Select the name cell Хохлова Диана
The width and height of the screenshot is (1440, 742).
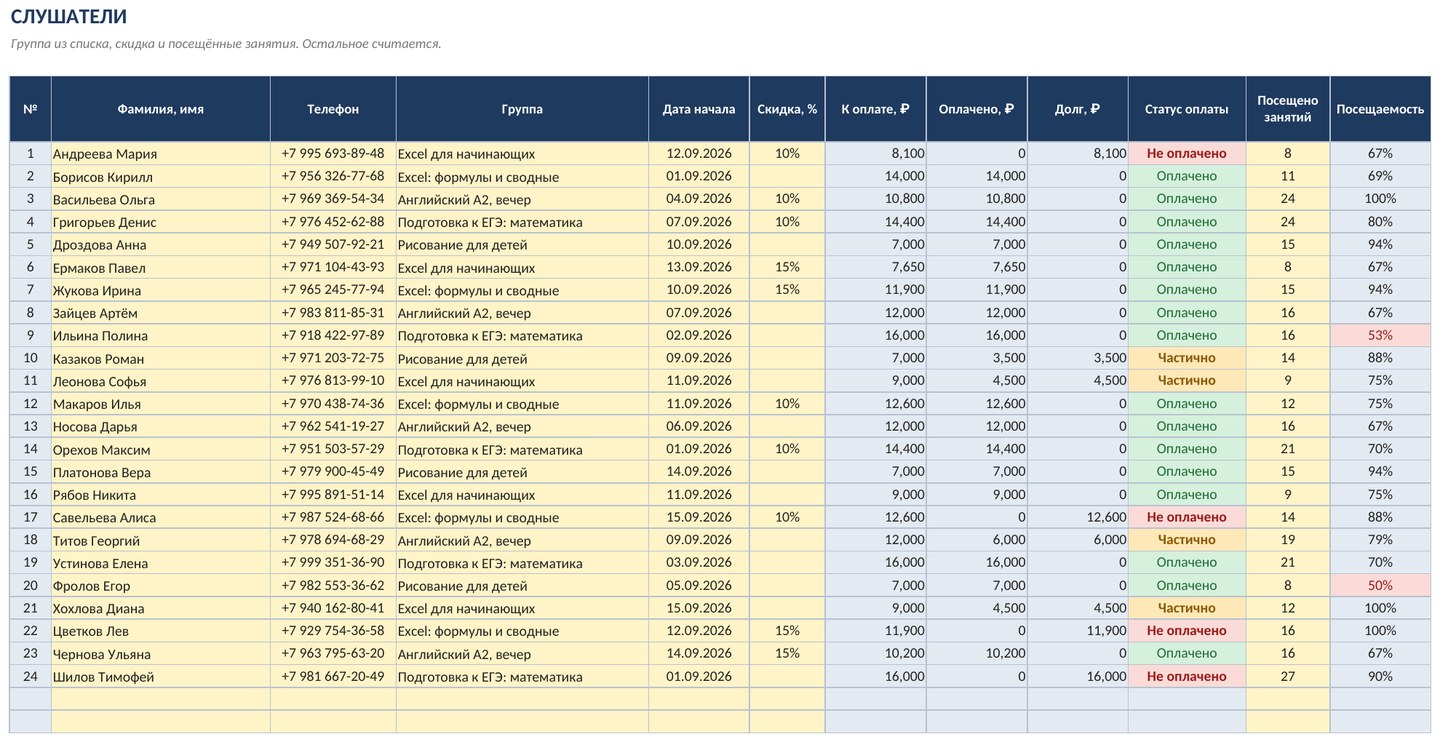(160, 608)
